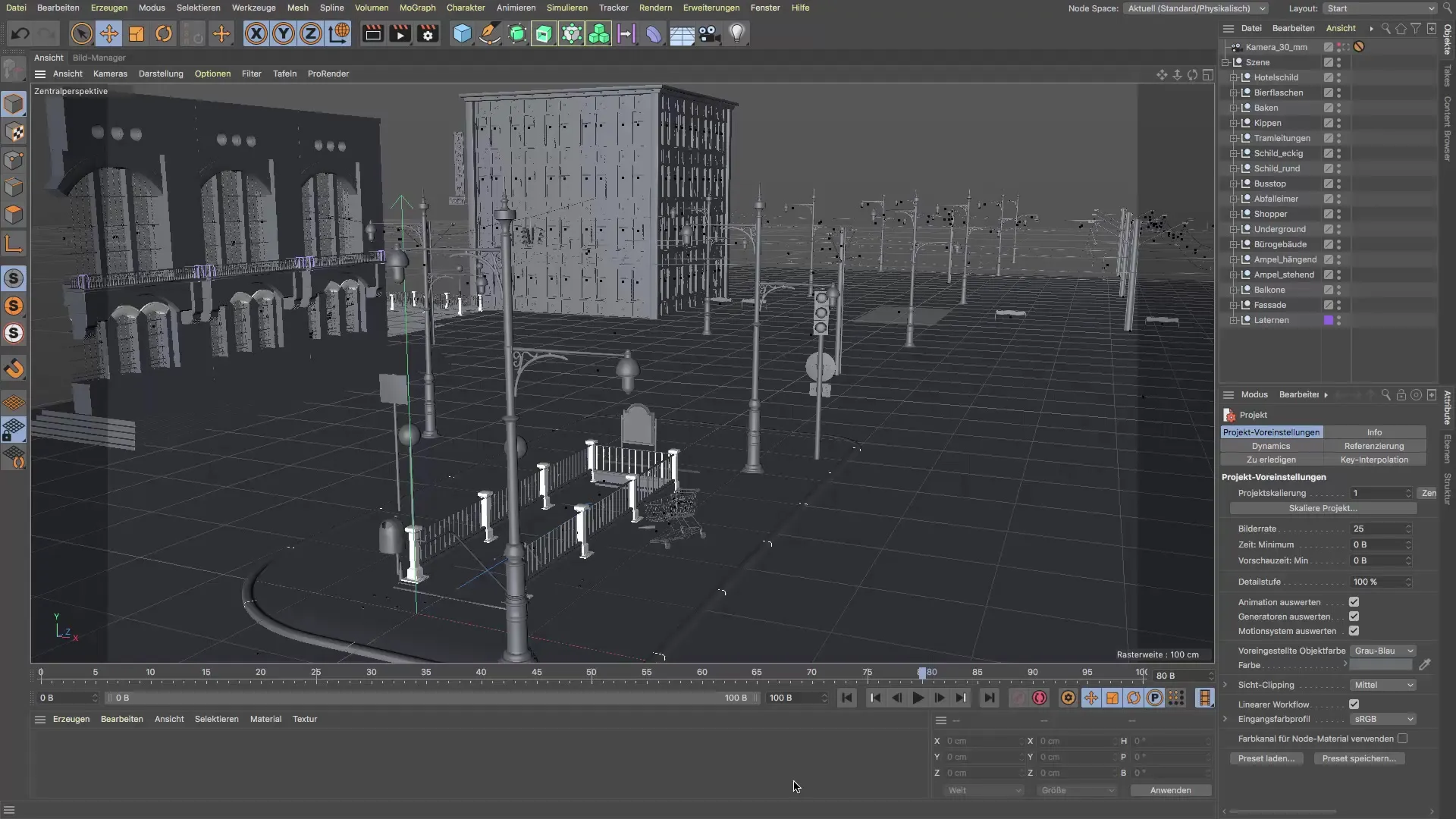Click the viewport maximize toggle icon

(1208, 74)
